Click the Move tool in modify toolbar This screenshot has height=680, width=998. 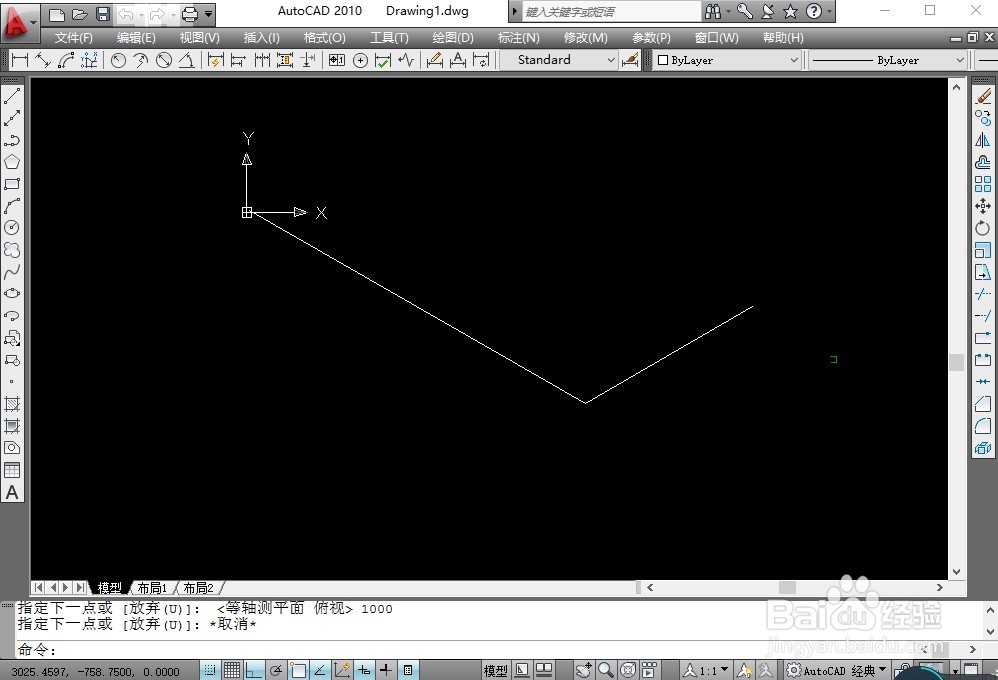[x=983, y=206]
